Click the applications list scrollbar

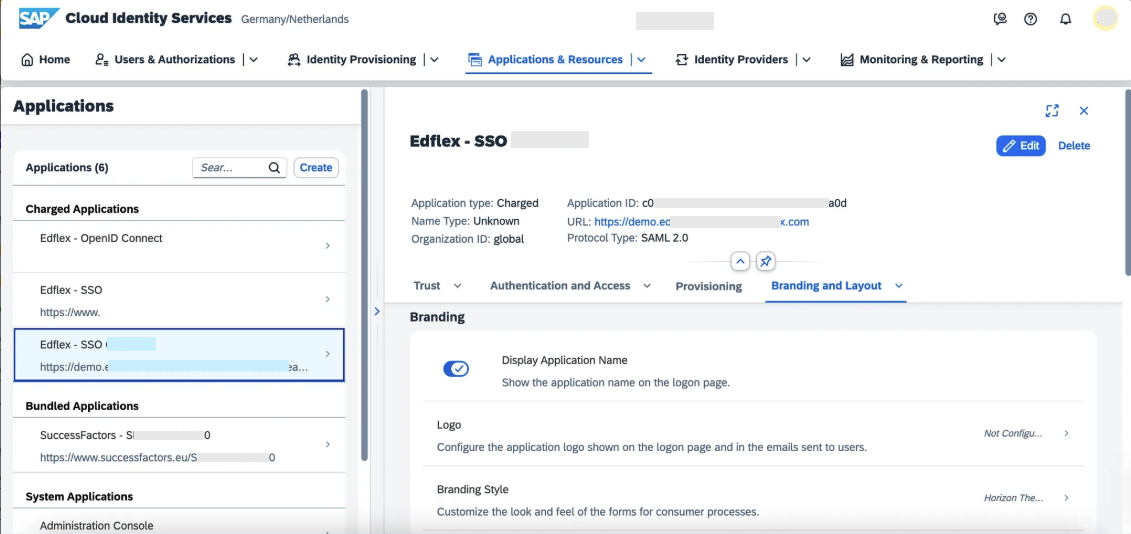coord(365,274)
